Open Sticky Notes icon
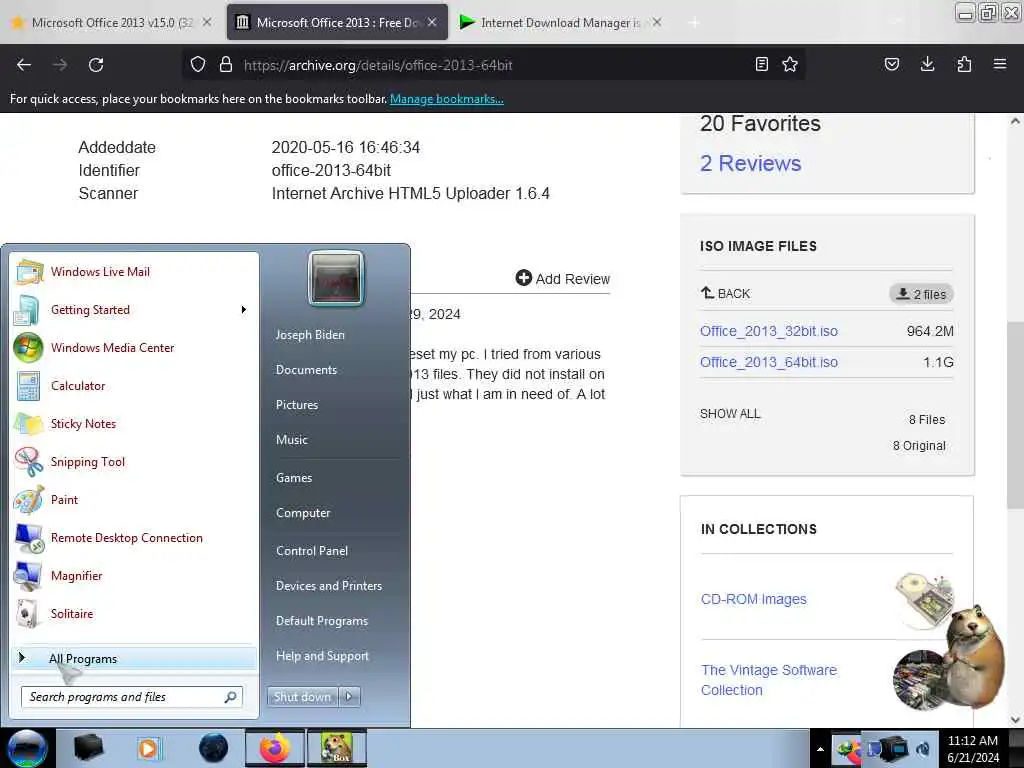1024x768 pixels. coord(28,424)
